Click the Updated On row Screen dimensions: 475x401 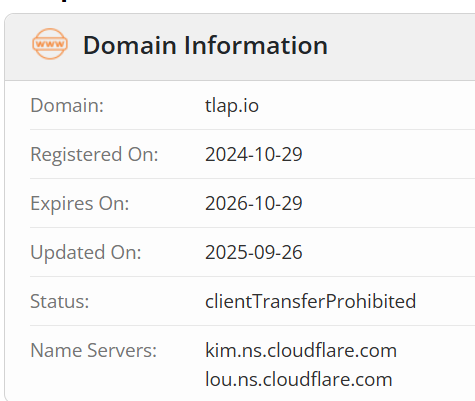click(x=252, y=252)
